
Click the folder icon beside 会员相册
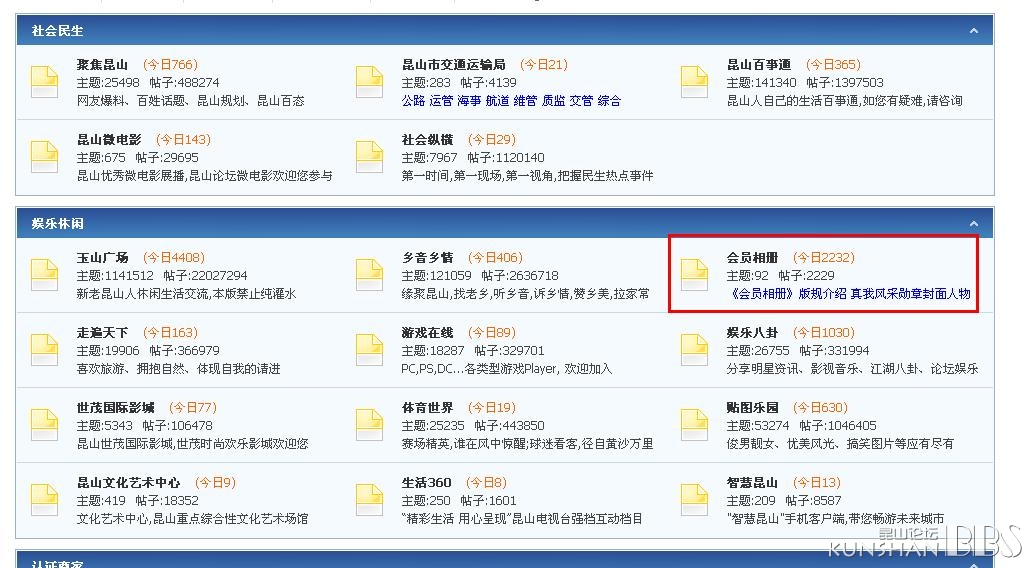point(694,275)
